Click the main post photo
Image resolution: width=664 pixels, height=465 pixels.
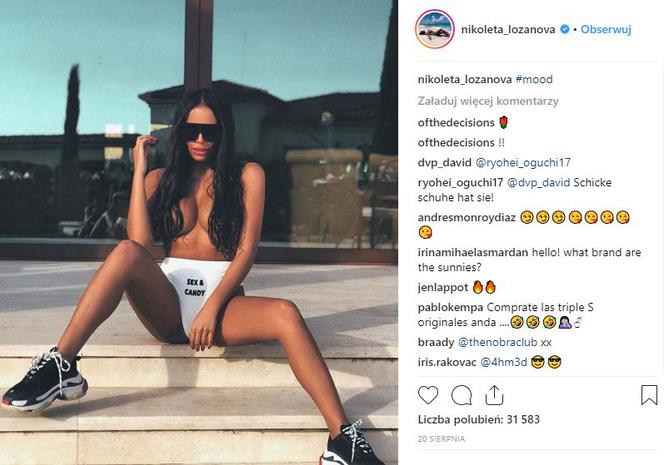tap(199, 232)
